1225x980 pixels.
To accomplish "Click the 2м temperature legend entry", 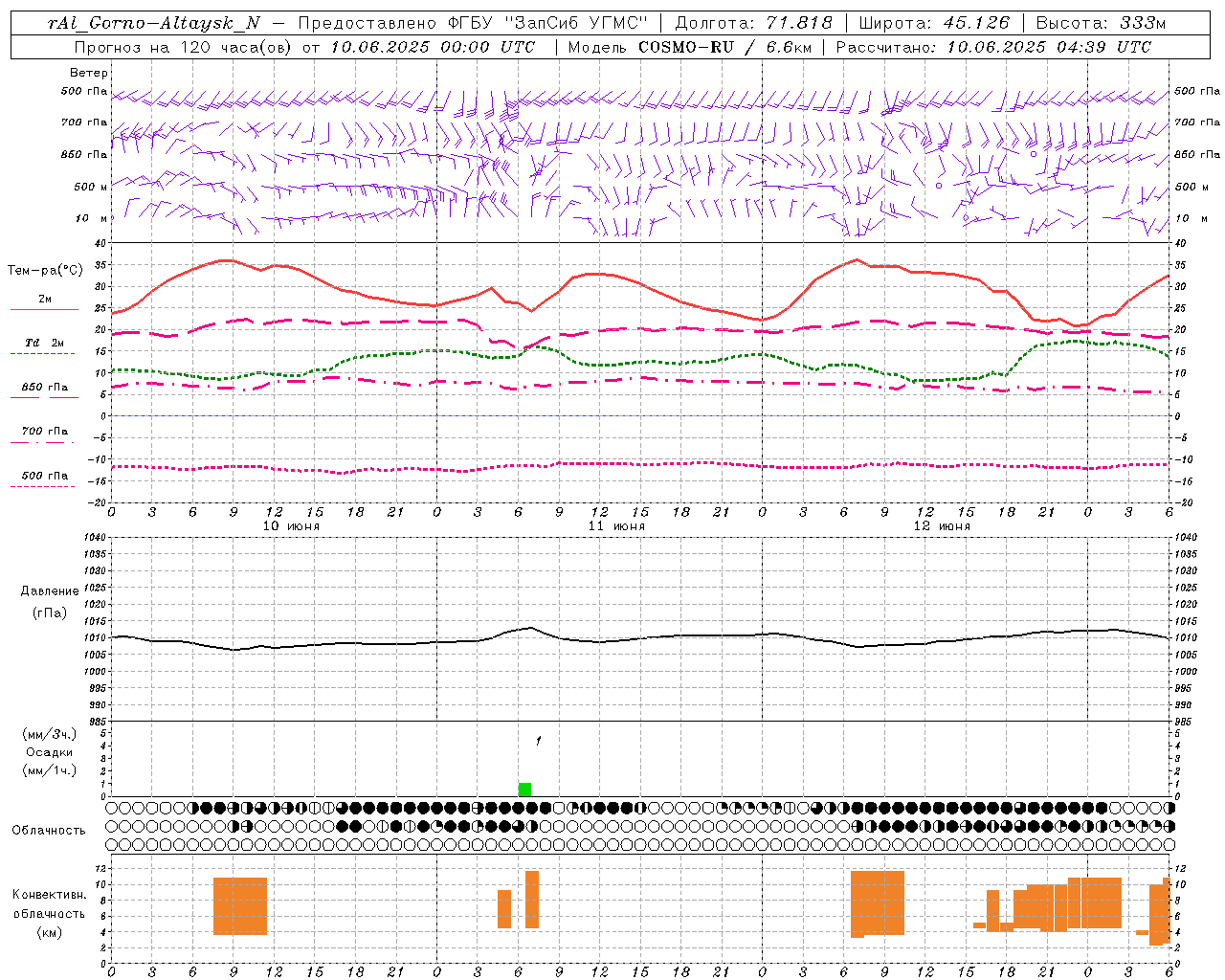I will pos(44,299).
